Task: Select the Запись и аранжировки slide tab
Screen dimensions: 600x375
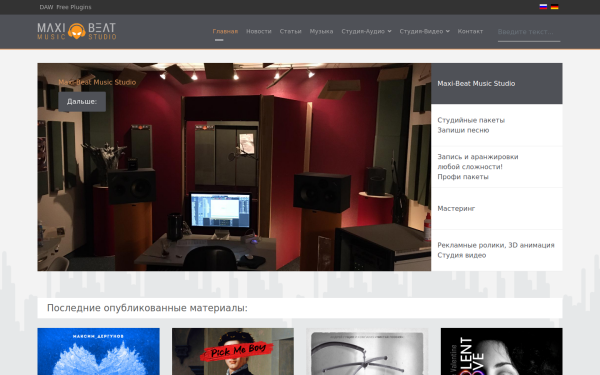Action: 497,167
